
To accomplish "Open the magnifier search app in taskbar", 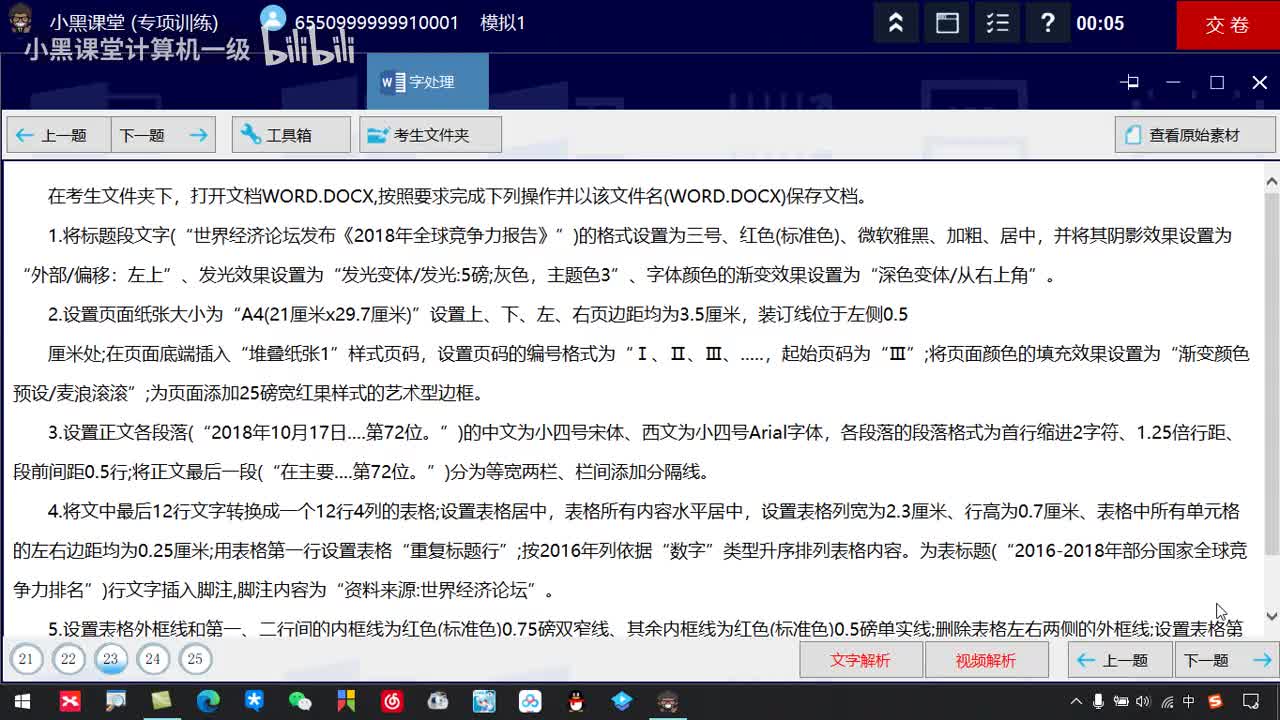I will pyautogui.click(x=116, y=701).
